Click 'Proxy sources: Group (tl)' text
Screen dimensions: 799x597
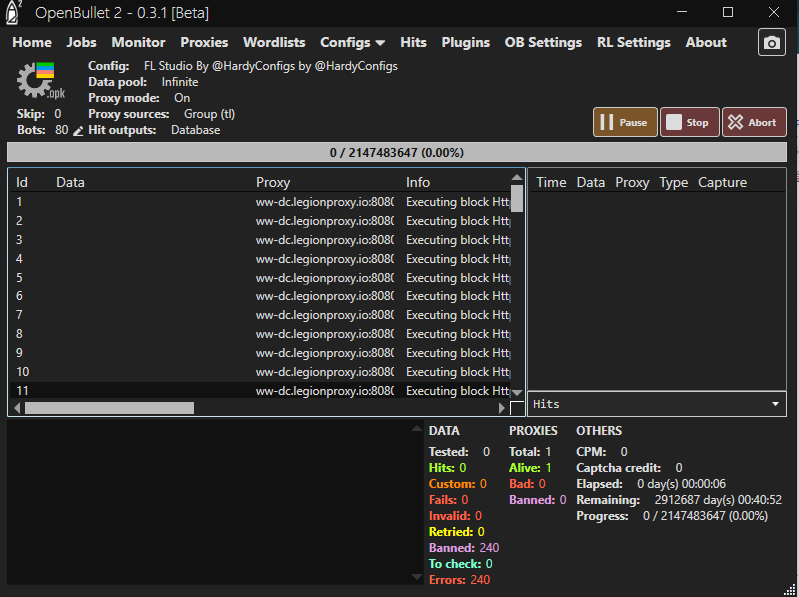click(162, 114)
